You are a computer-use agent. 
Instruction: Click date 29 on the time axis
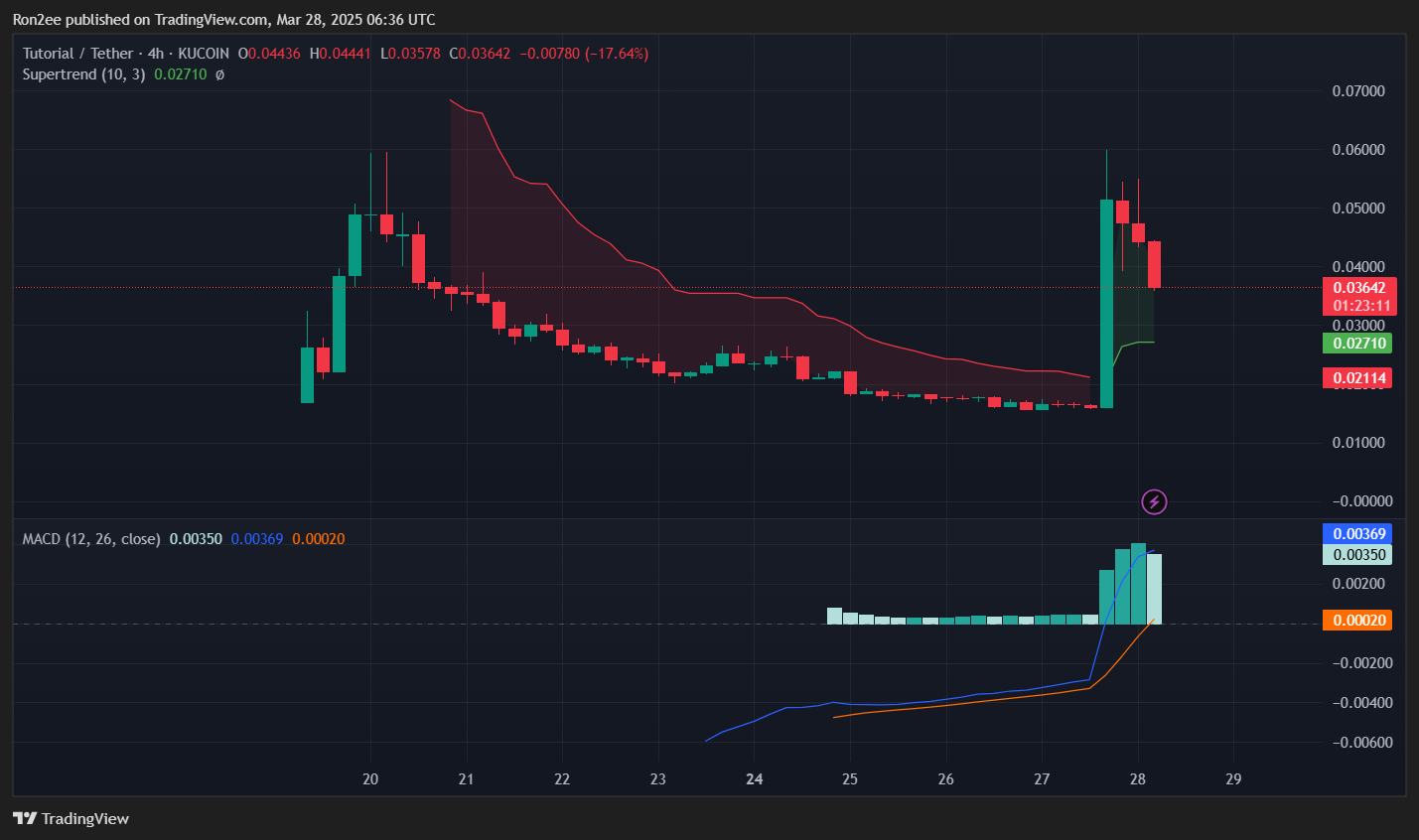(1233, 779)
